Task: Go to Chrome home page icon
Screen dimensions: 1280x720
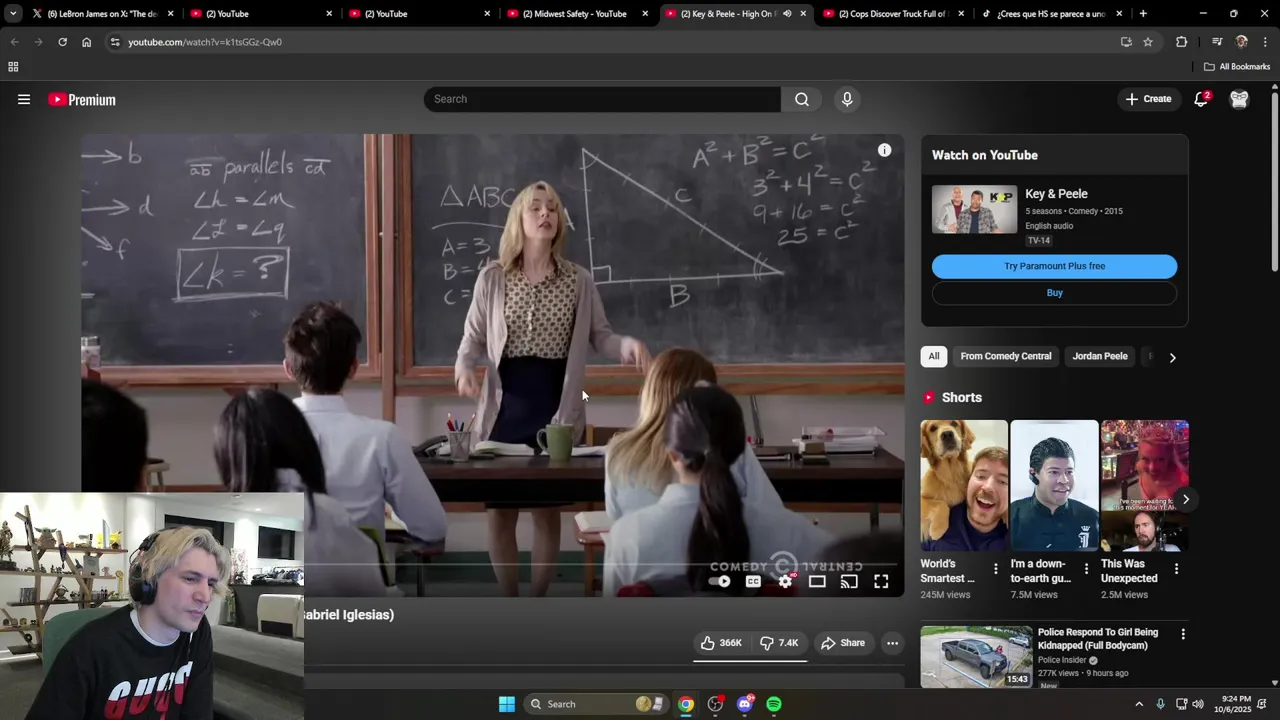Action: click(86, 42)
